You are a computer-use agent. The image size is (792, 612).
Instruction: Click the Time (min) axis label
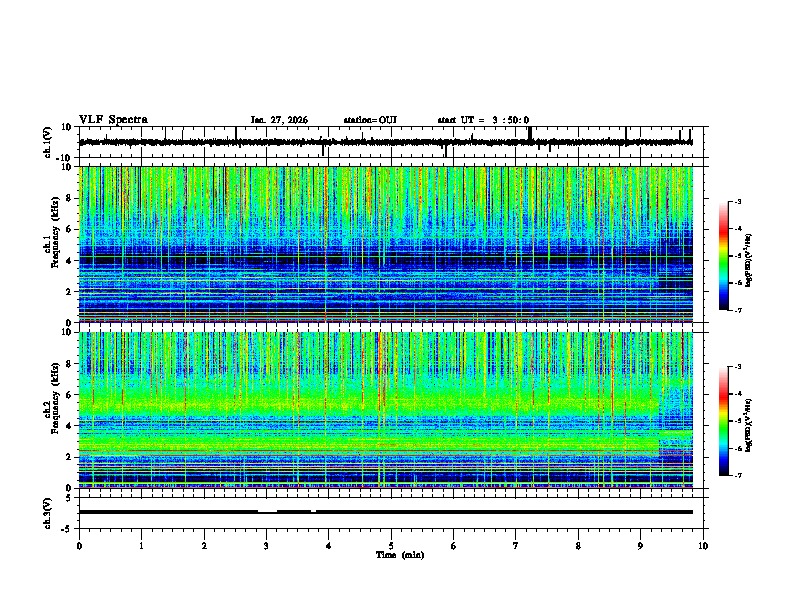(x=400, y=555)
